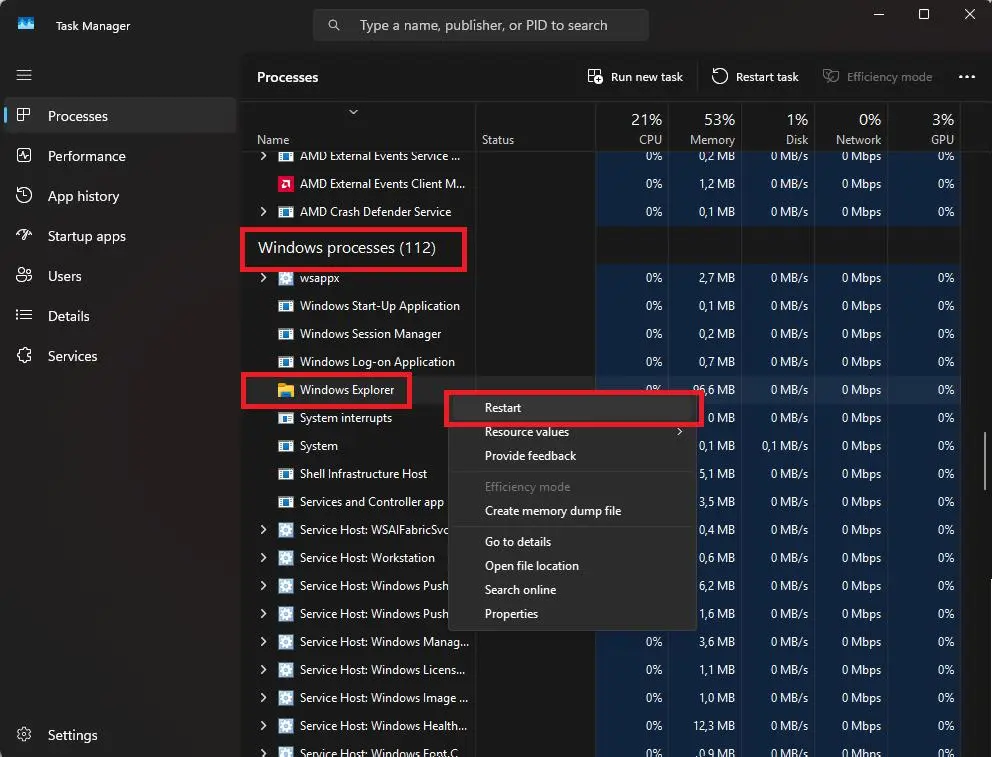Click the AMD External Events Client red icon
Screen dimensions: 992x757
click(285, 184)
